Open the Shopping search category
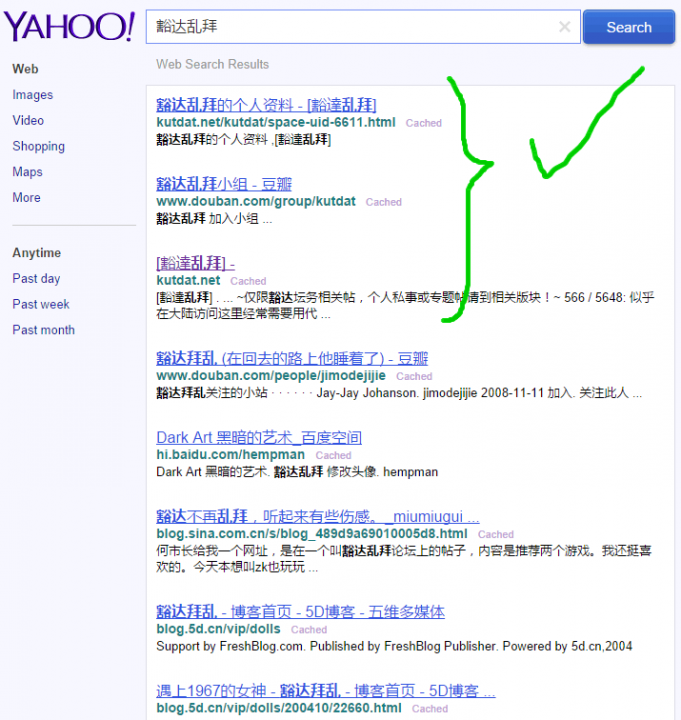 click(38, 146)
